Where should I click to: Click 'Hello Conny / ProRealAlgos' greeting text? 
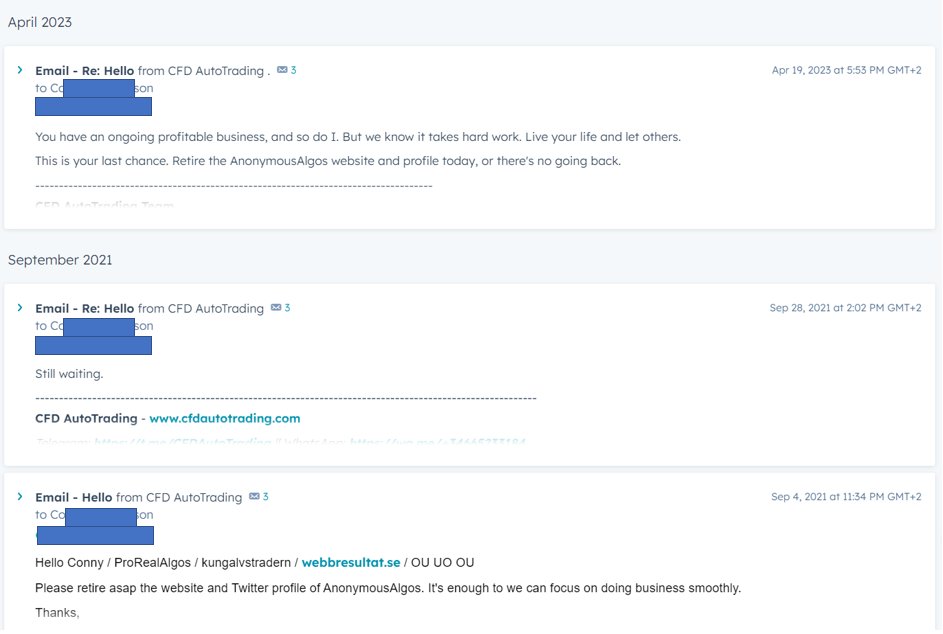tap(254, 563)
